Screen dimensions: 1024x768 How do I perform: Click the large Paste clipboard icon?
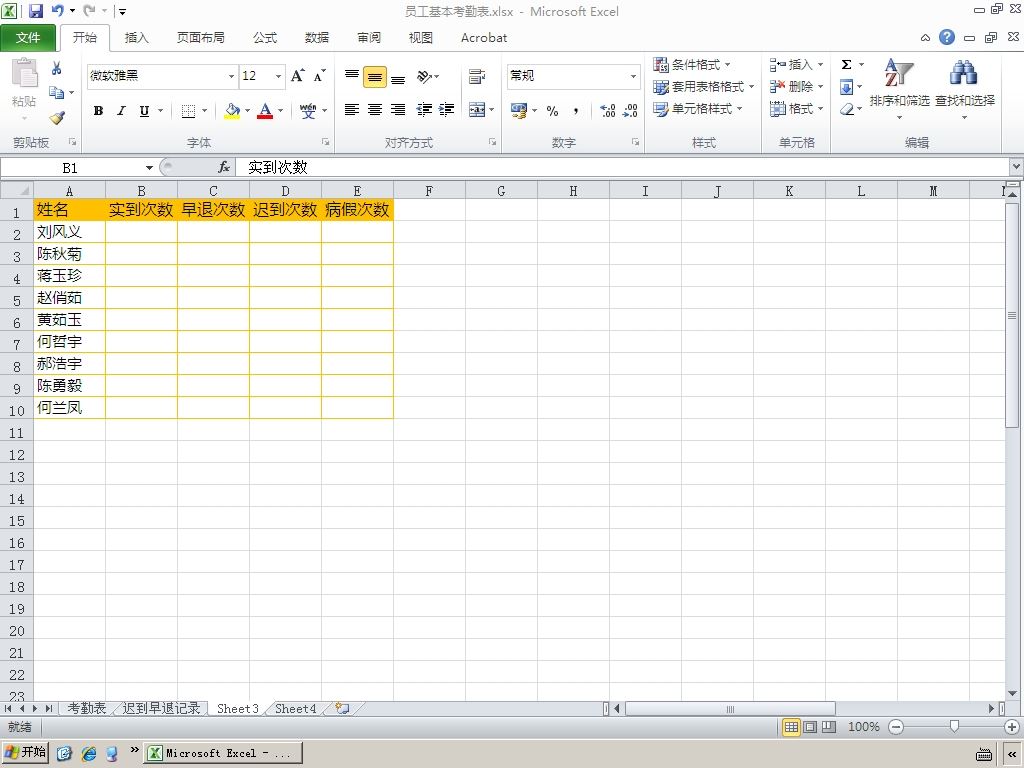(x=25, y=73)
